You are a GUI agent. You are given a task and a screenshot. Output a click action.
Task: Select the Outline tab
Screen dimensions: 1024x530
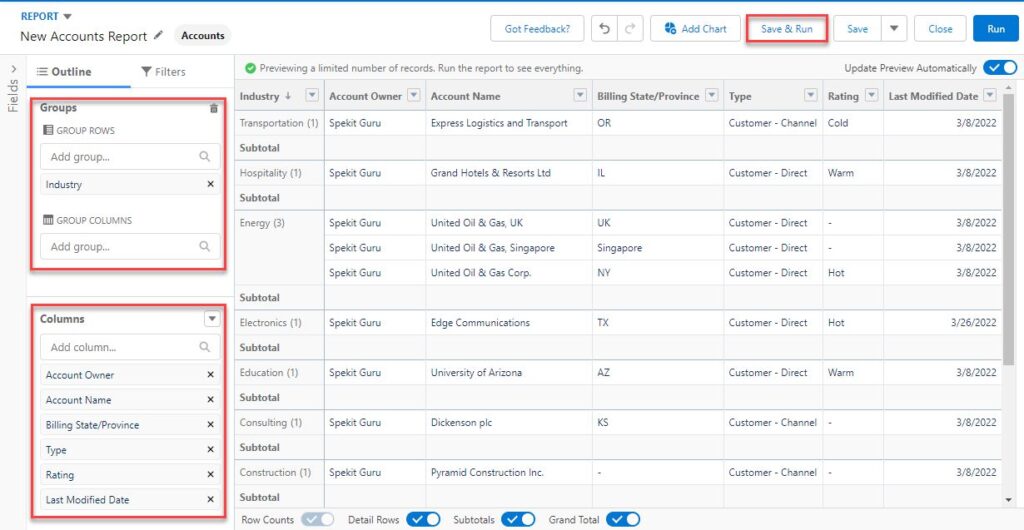point(64,72)
